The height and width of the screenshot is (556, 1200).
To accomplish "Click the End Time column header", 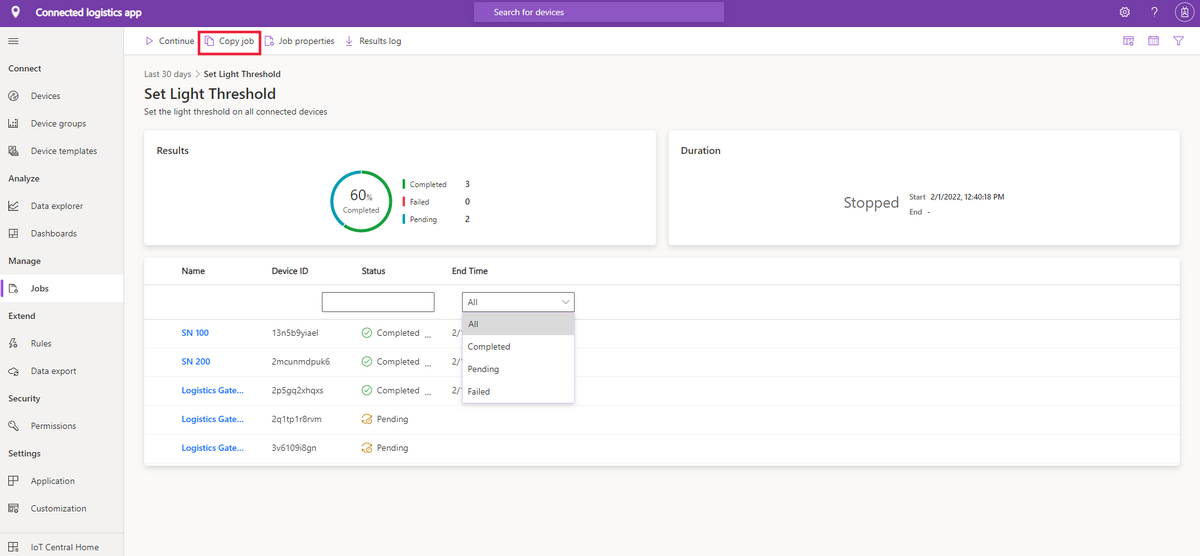I will tap(470, 271).
